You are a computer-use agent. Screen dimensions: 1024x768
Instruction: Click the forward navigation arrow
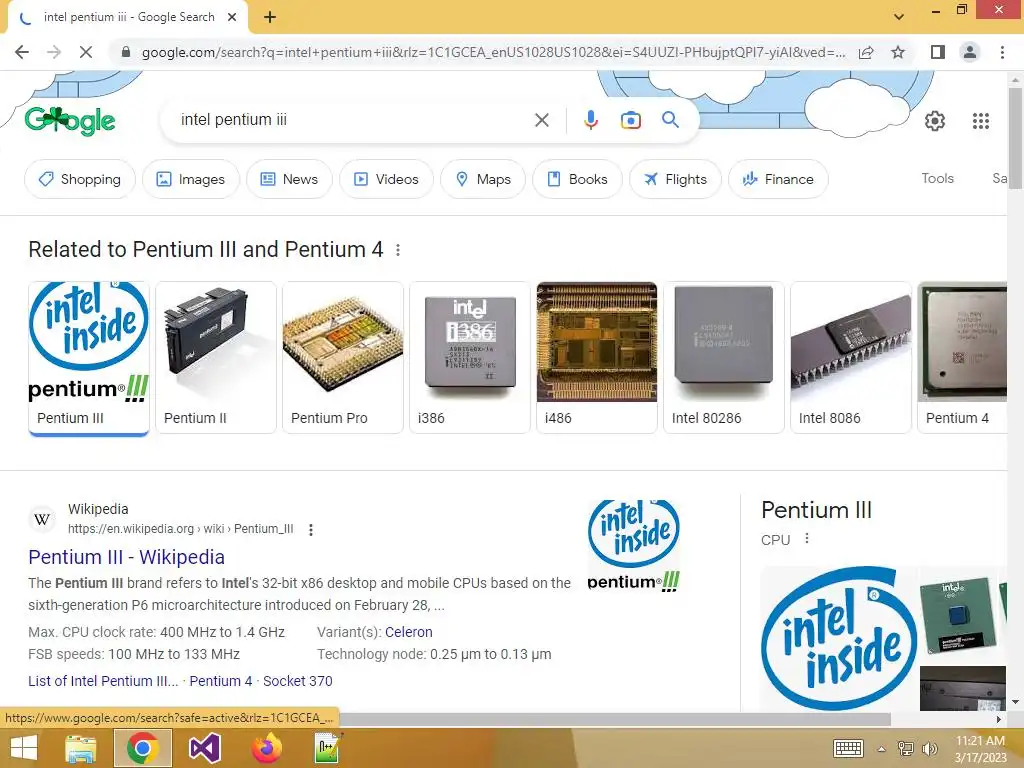tap(54, 52)
